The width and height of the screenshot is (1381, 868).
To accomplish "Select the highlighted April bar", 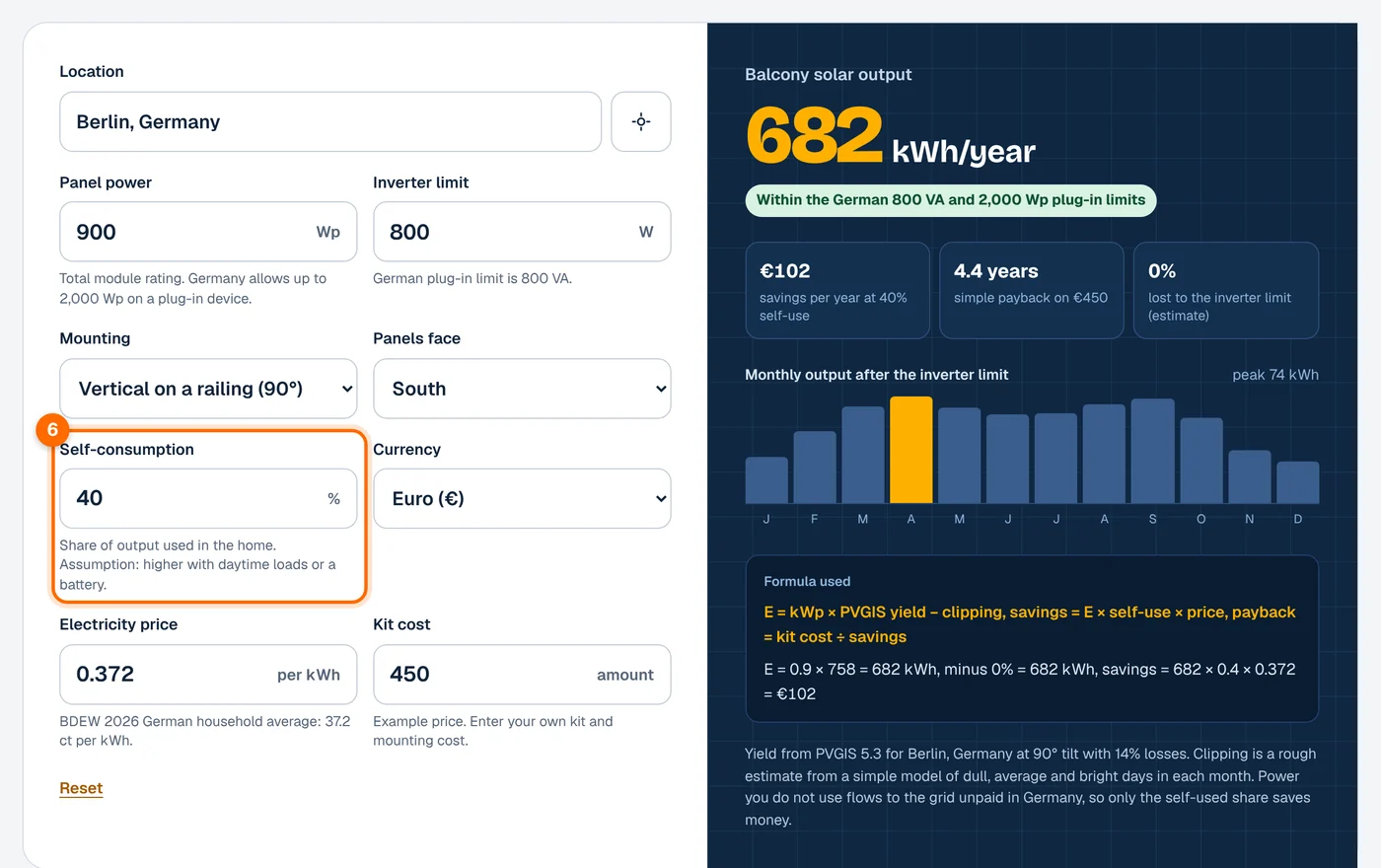I will point(910,450).
